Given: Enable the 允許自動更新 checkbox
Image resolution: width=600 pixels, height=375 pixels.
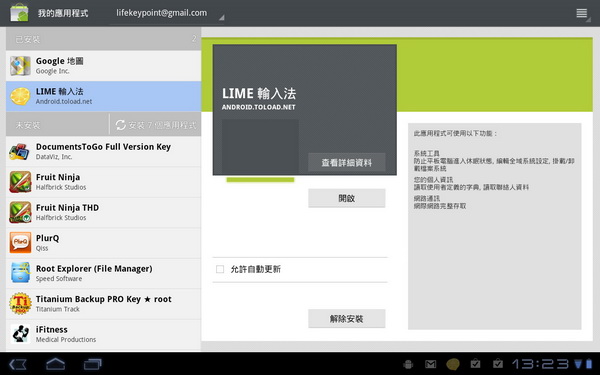Looking at the screenshot, I should pos(220,269).
